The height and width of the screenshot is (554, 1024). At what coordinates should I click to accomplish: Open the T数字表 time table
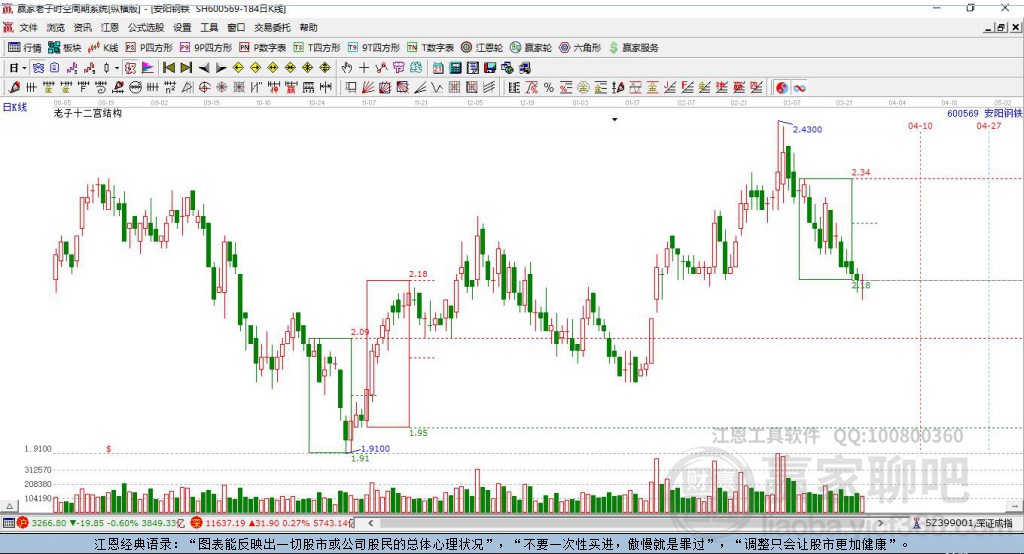click(430, 48)
